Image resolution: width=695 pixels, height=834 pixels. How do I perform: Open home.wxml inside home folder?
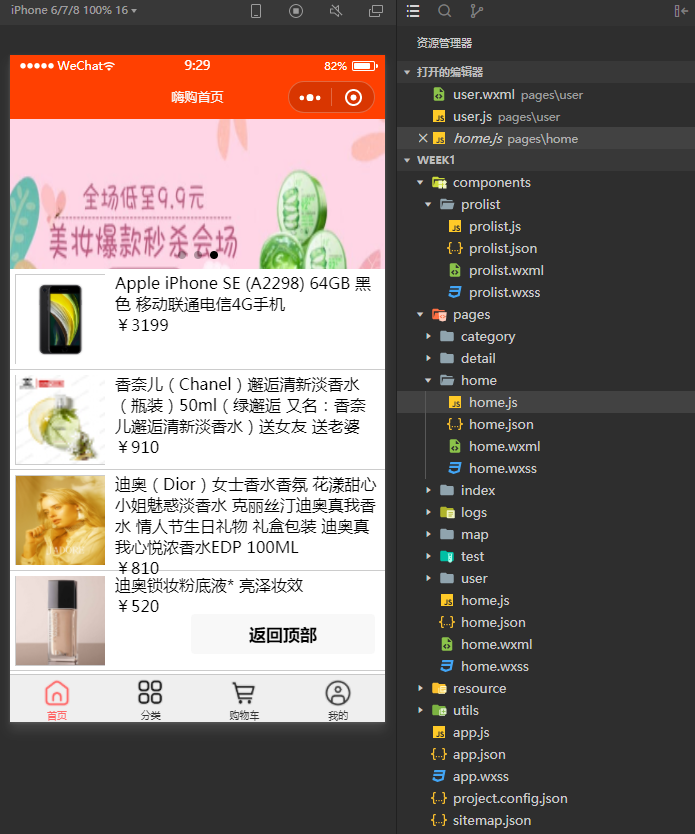coord(546,446)
